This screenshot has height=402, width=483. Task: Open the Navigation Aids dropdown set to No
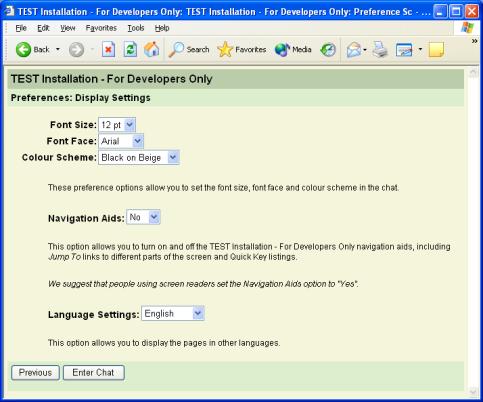tap(143, 217)
